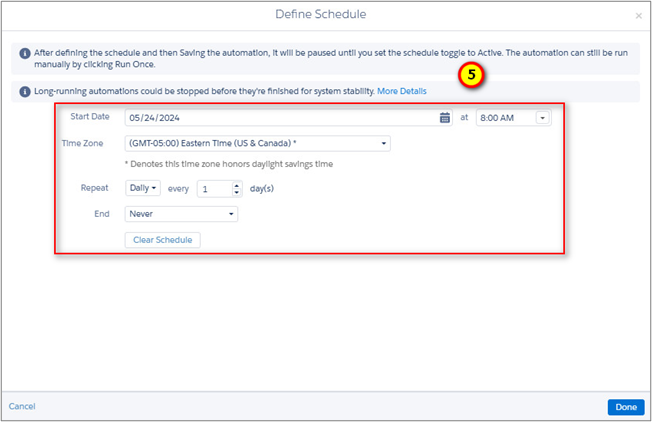Screen dimensions: 652x422
Task: Open the Time Zone dropdown
Action: click(257, 143)
